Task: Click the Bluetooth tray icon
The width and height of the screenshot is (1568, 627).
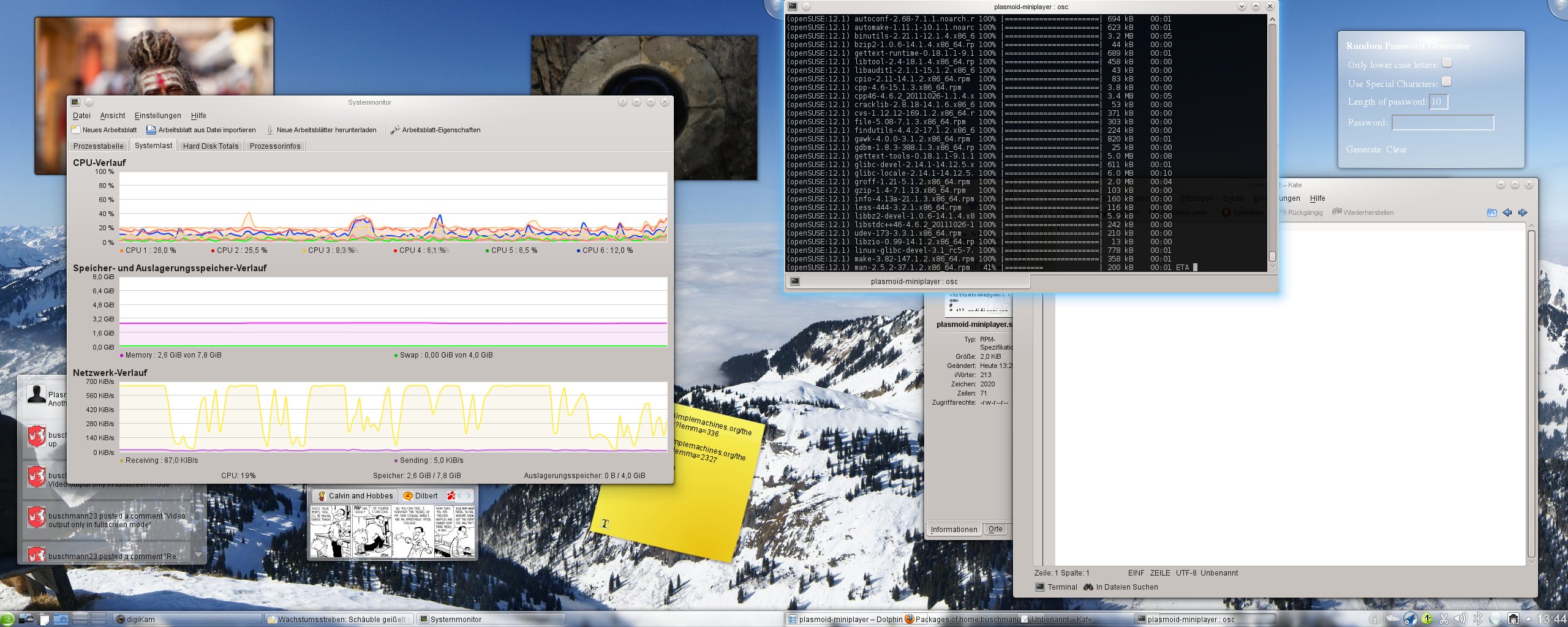Action: (x=1478, y=619)
